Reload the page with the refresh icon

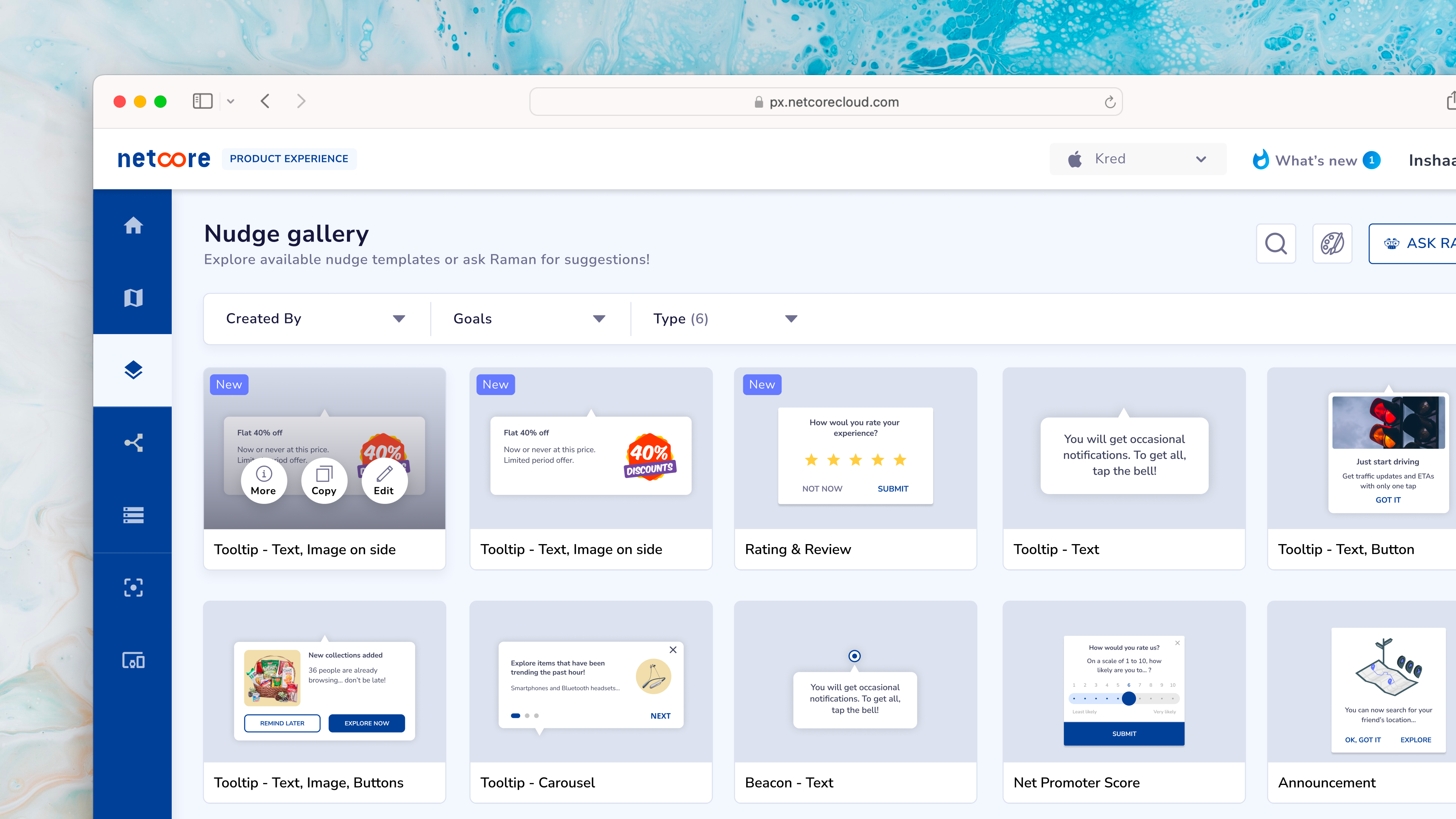1110,102
